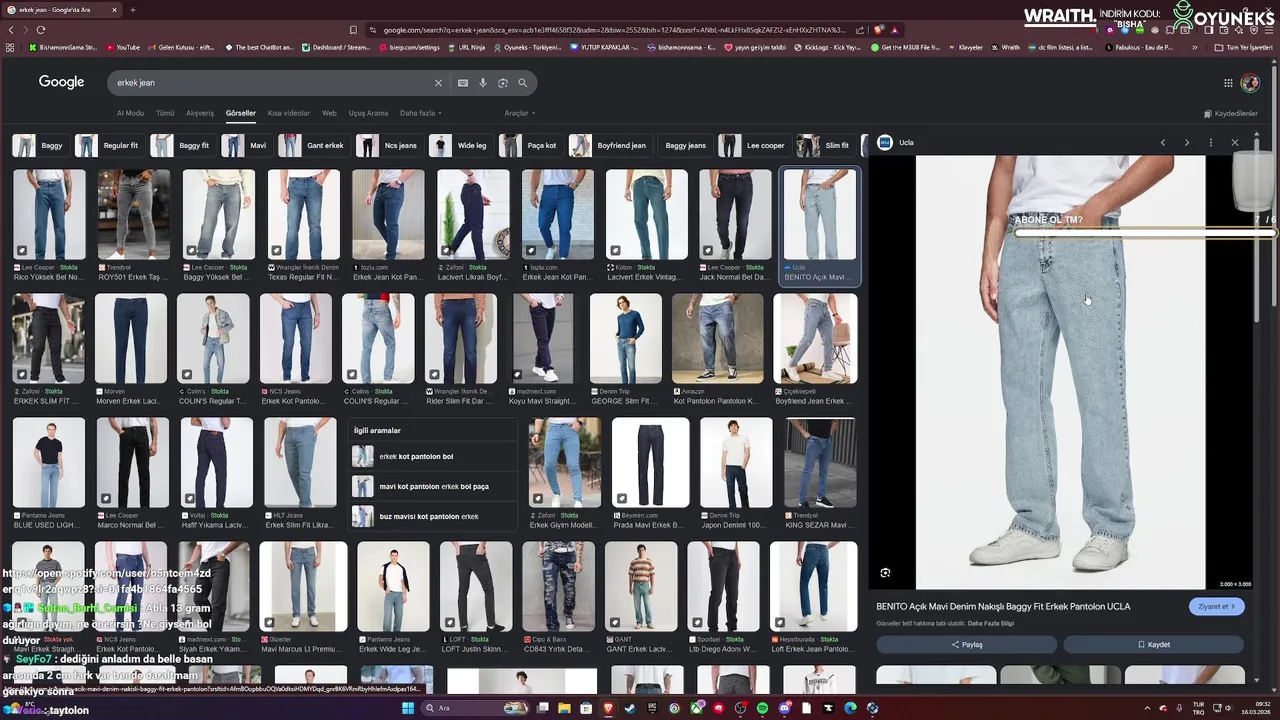Open a new browser tab
Viewport: 1280px width, 720px height.
[133, 10]
